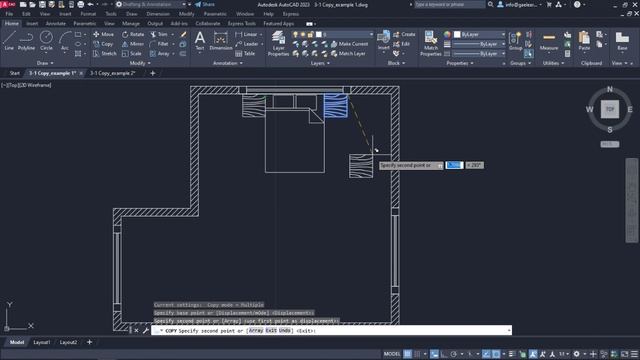Image resolution: width=640 pixels, height=360 pixels.
Task: Expand the Block panel
Action: tap(396, 63)
